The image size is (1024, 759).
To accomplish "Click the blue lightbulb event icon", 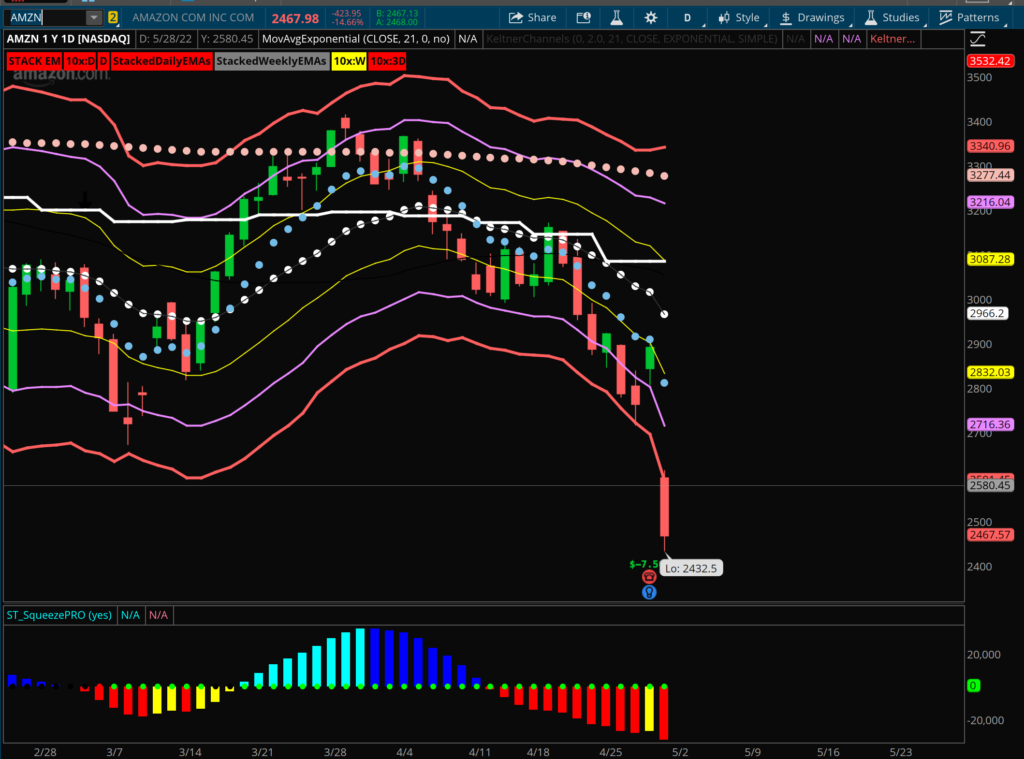I will (648, 592).
